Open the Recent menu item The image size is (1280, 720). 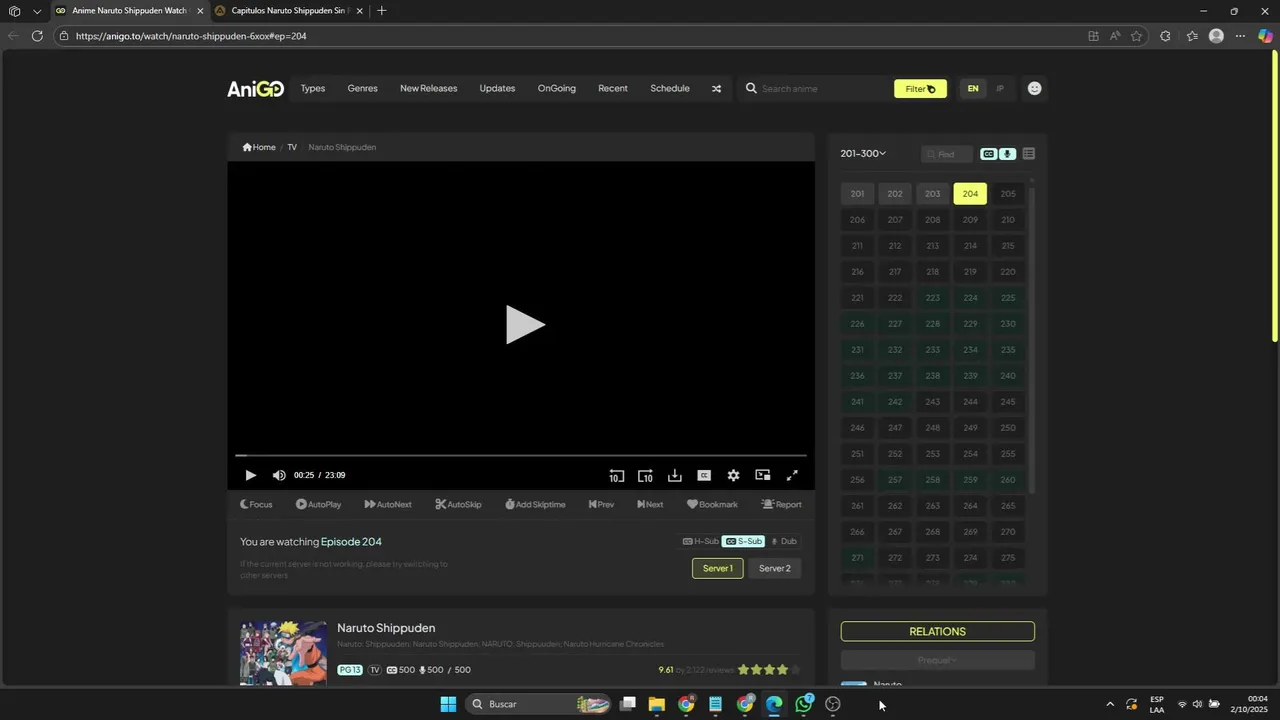(x=613, y=89)
